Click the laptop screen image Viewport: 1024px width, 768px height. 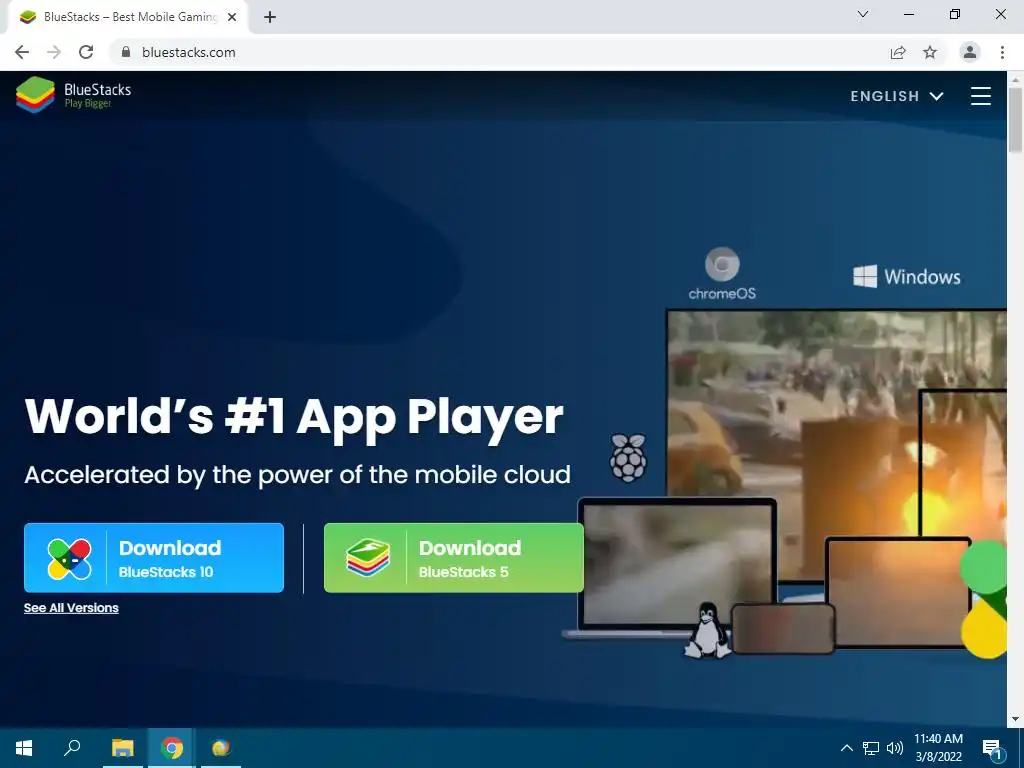click(x=678, y=564)
